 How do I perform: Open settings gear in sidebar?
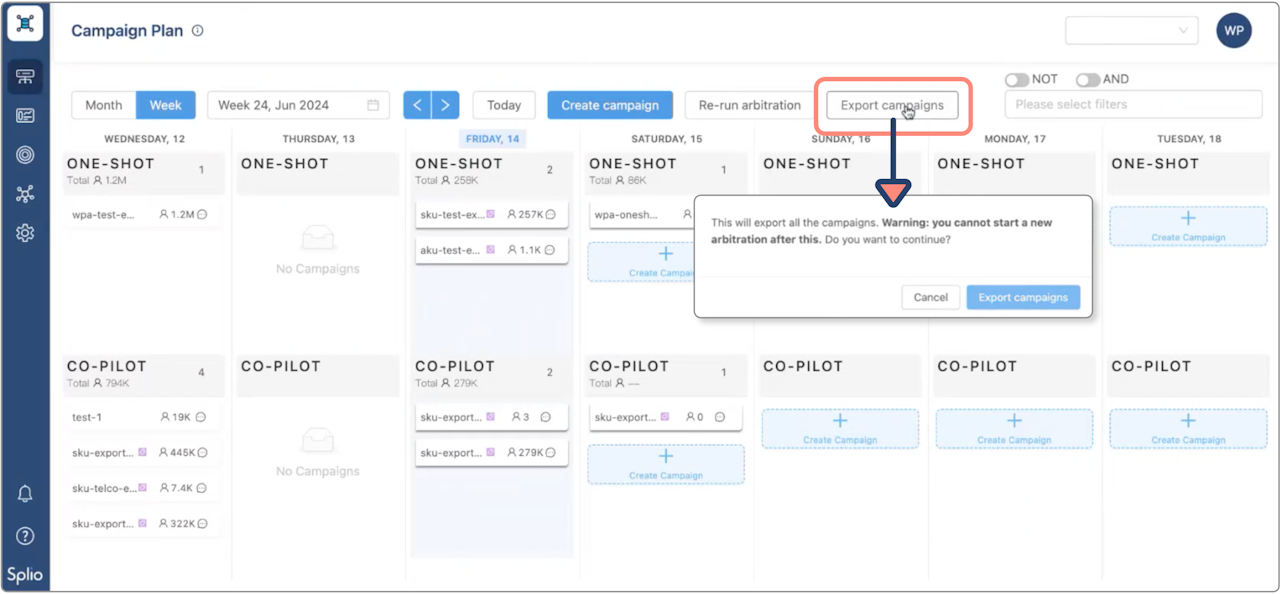pyautogui.click(x=25, y=233)
